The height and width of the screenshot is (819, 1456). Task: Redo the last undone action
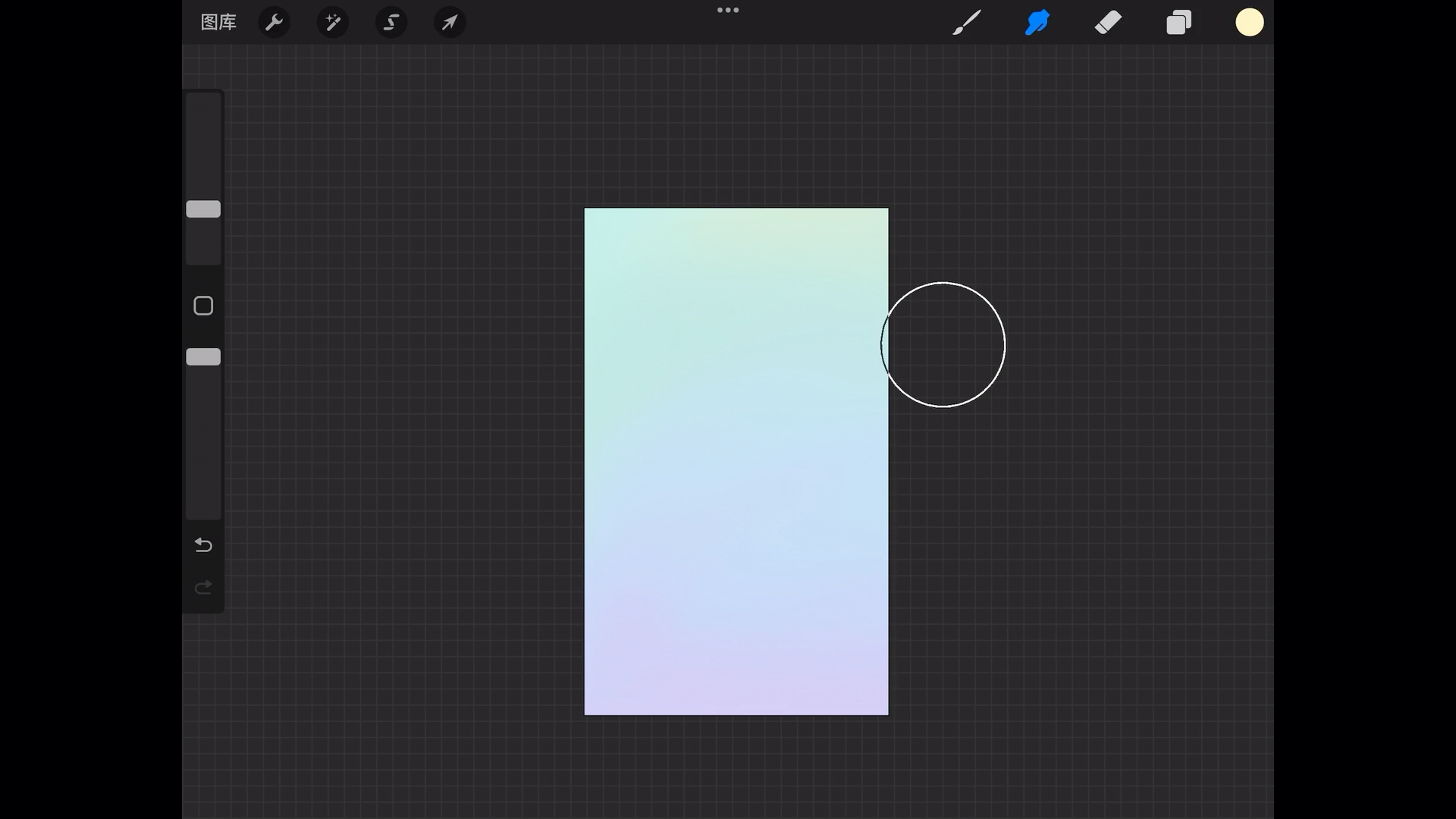point(203,588)
